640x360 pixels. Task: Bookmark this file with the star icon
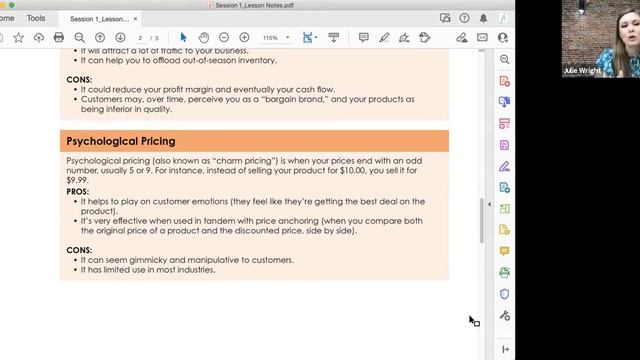click(x=18, y=38)
